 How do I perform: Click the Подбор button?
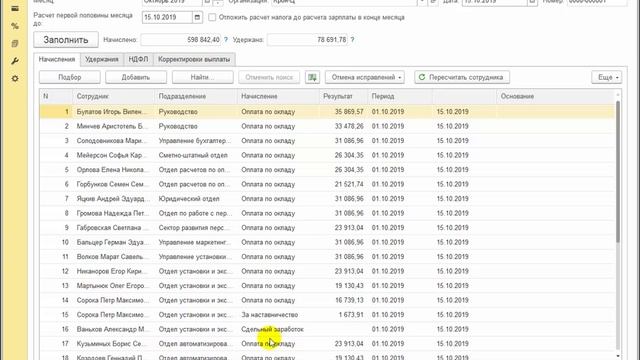[x=70, y=77]
